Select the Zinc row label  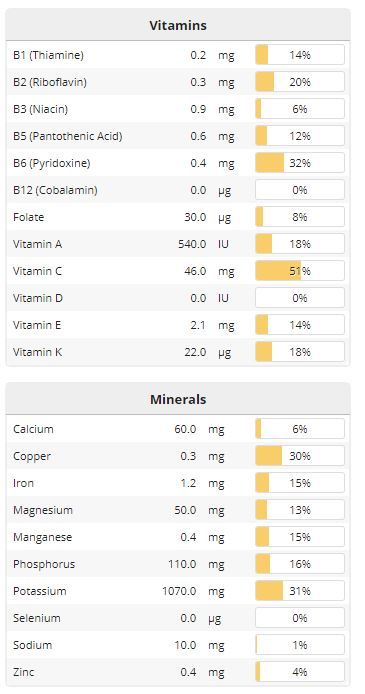coord(23,672)
